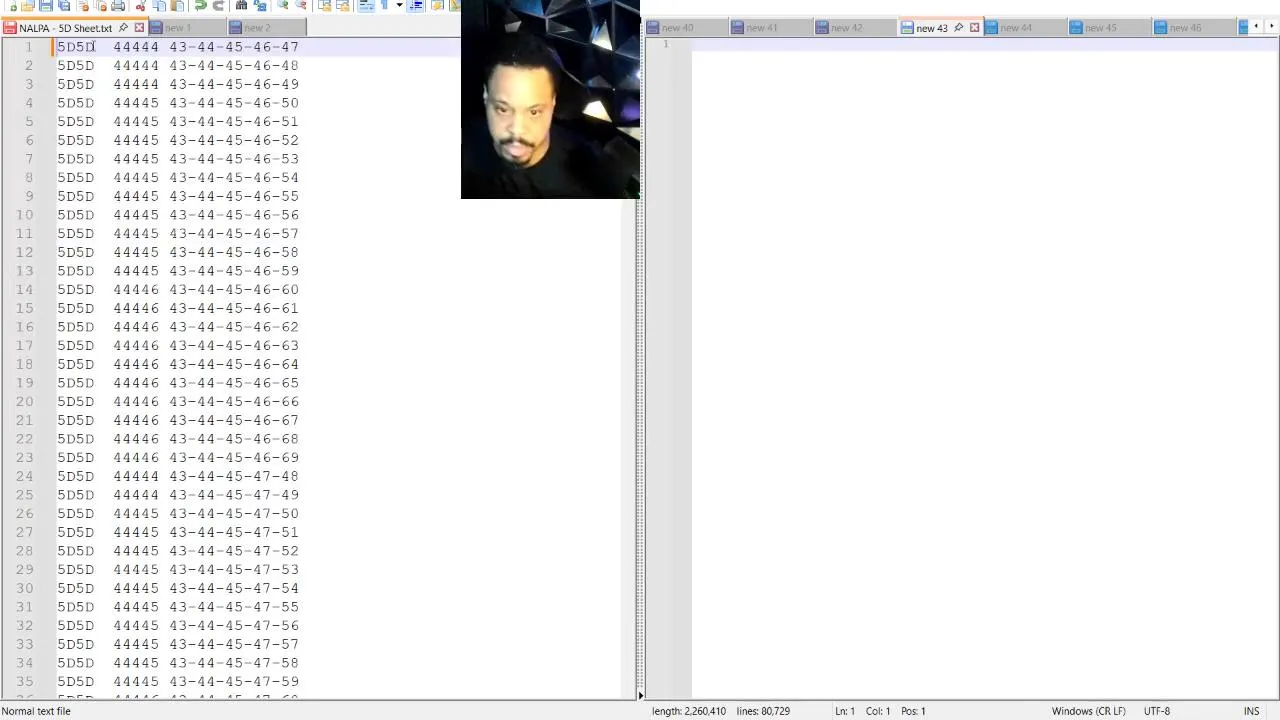Open the Replace toolbar icon
1280x720 pixels.
point(260,5)
